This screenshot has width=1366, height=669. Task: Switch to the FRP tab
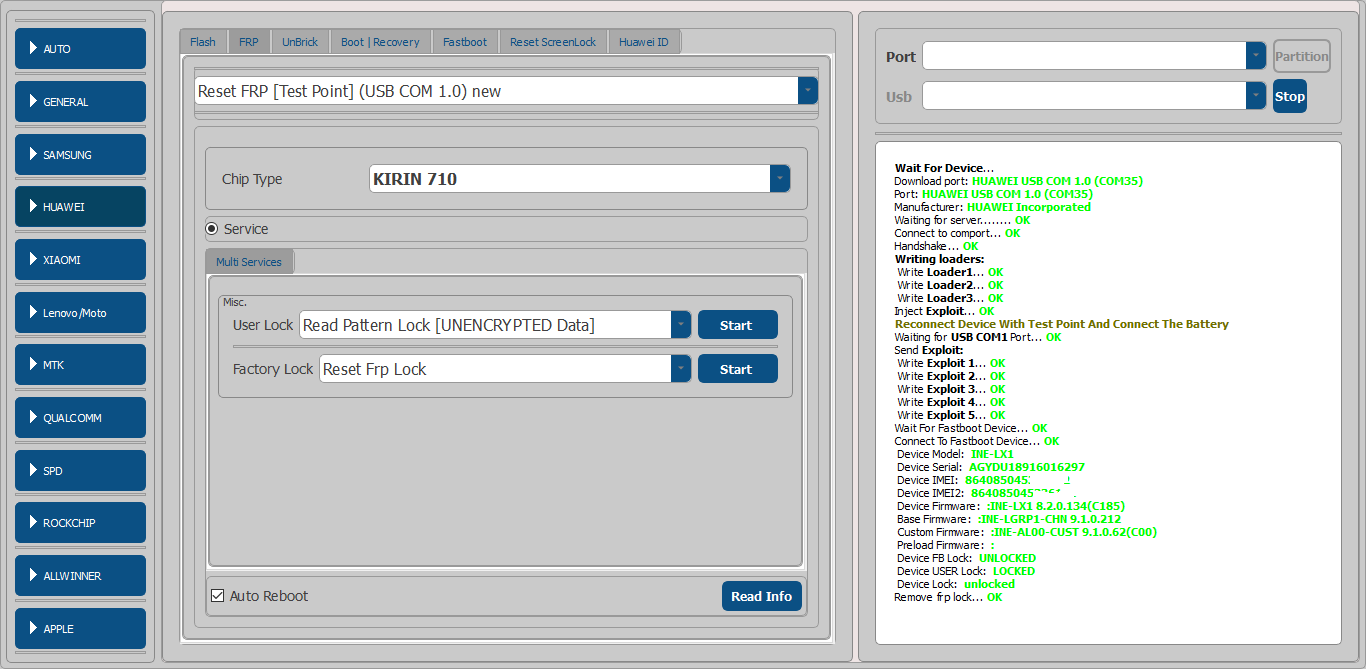249,42
